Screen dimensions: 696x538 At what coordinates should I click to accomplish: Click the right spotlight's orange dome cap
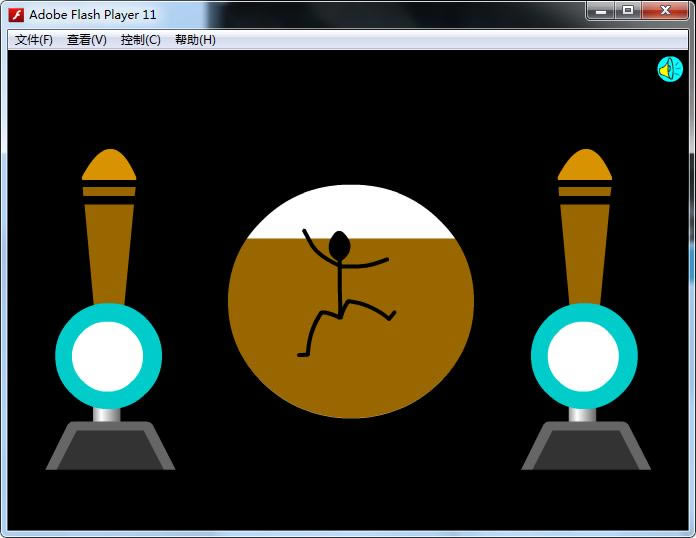(x=585, y=165)
